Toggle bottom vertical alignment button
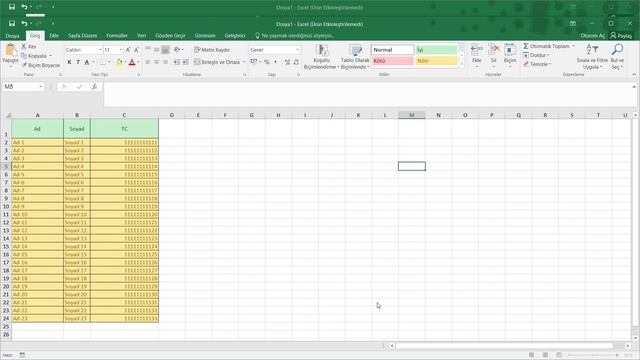640x360 pixels. [165, 50]
